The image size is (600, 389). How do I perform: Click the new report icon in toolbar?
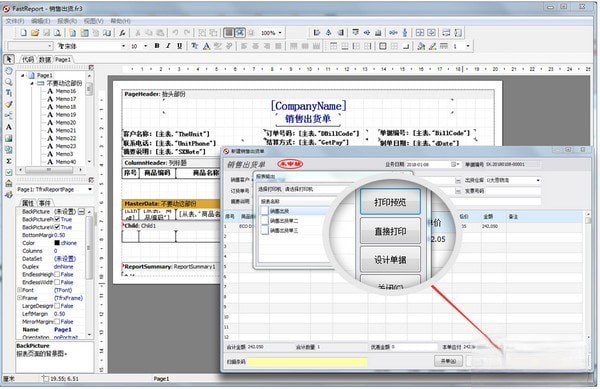coord(24,33)
